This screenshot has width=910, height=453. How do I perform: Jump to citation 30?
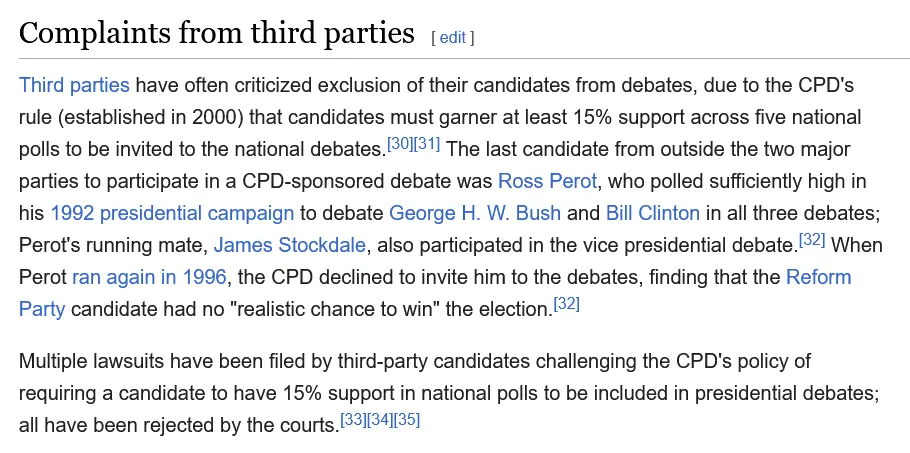point(400,144)
